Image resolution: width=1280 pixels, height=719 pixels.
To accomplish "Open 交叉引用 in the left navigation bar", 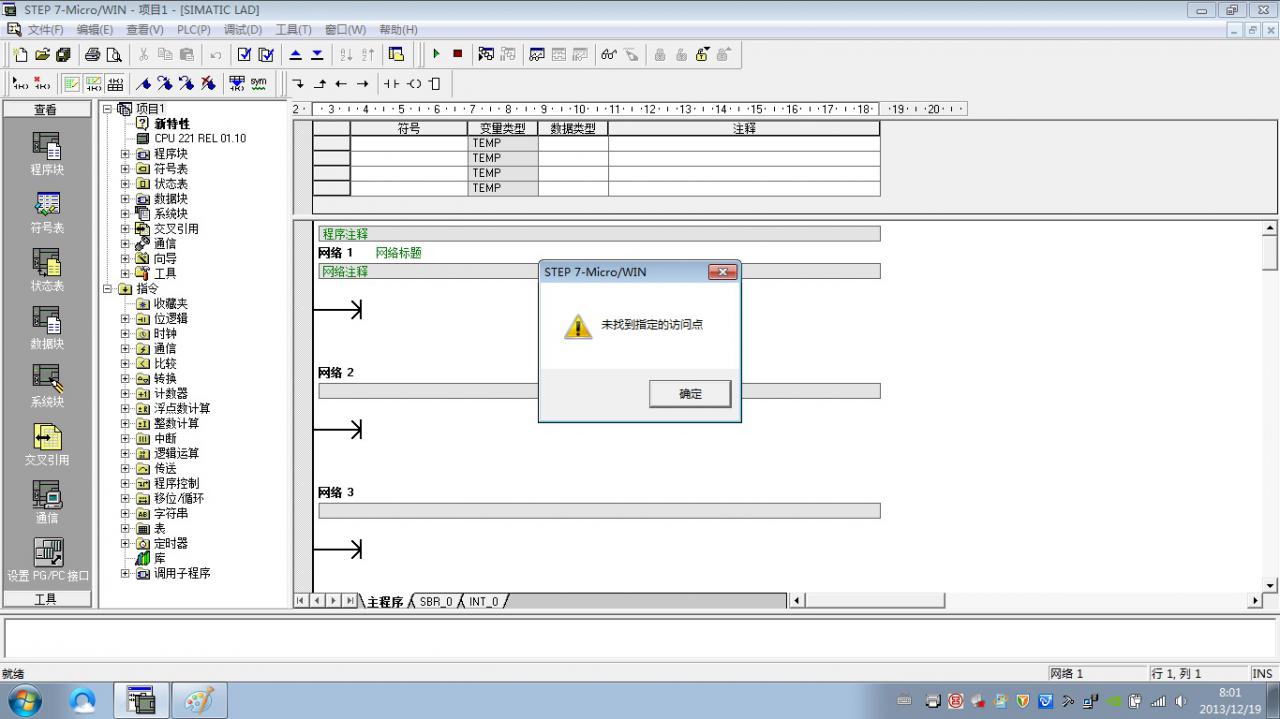I will [47, 444].
